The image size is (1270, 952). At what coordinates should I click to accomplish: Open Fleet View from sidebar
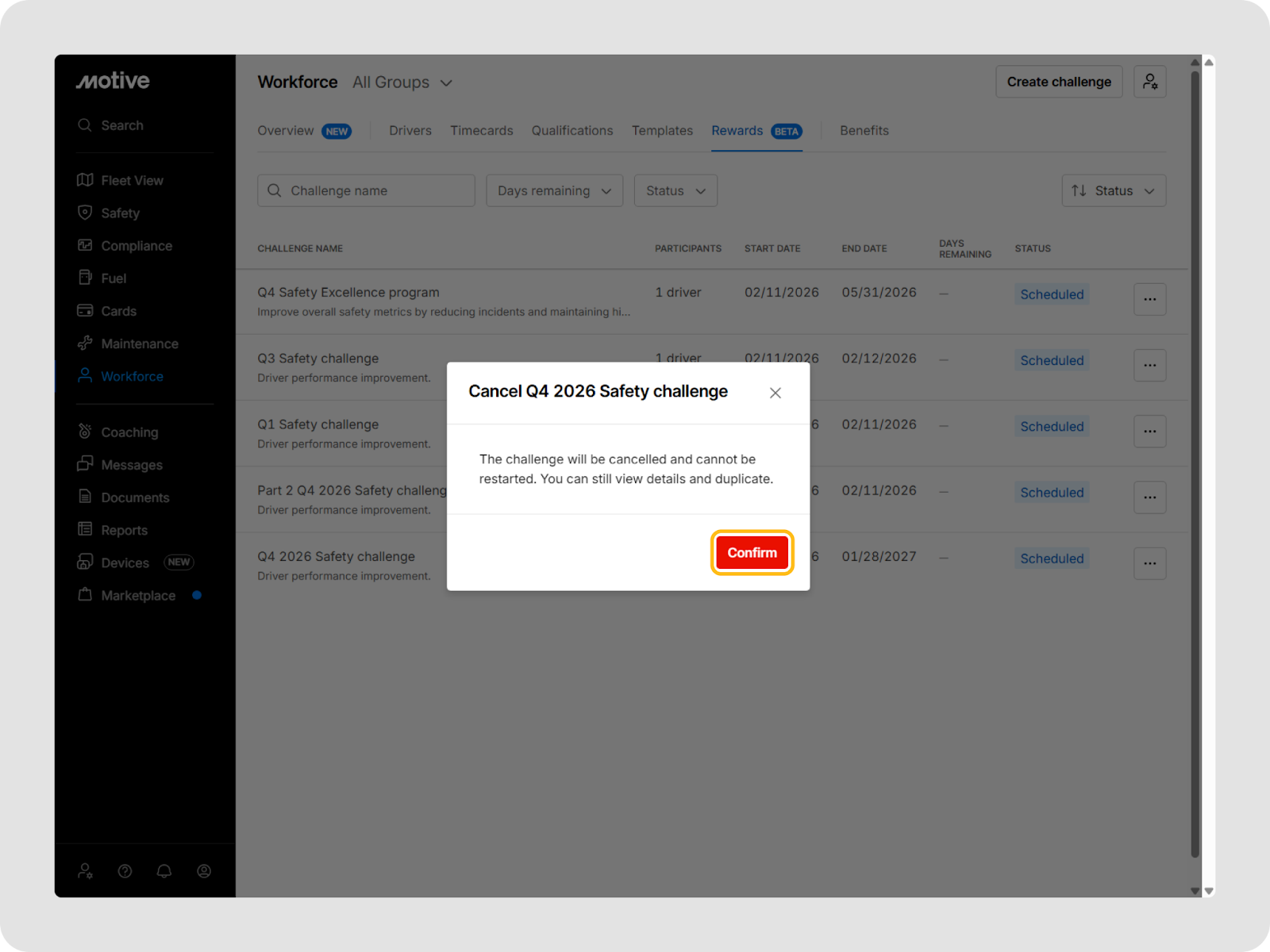point(132,181)
